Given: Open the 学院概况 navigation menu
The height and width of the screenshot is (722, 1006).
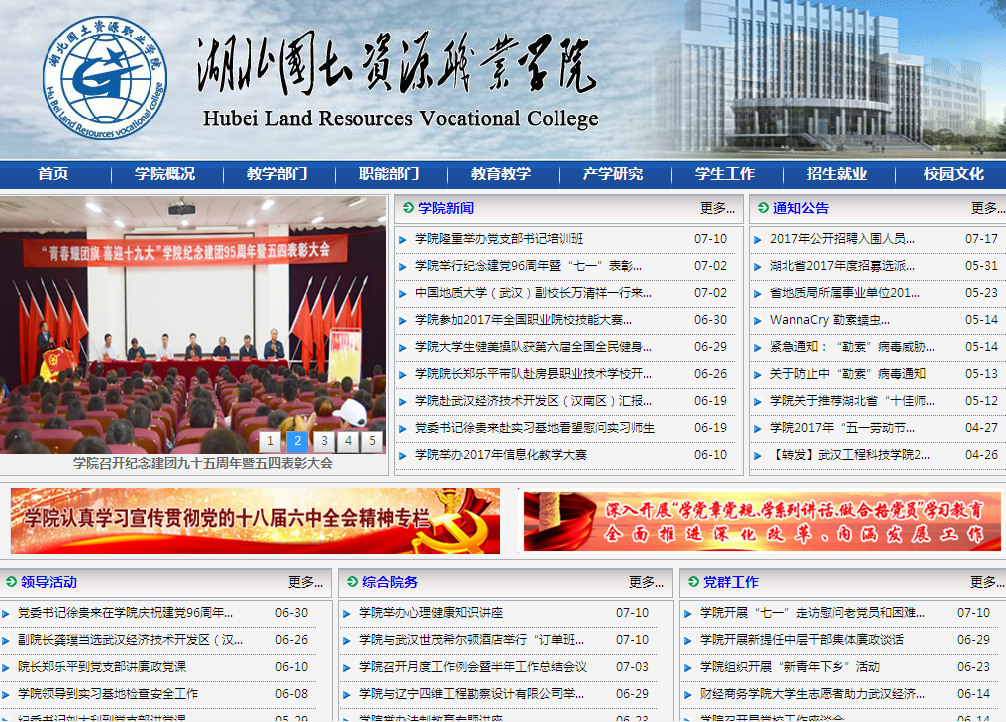Looking at the screenshot, I should pyautogui.click(x=165, y=174).
